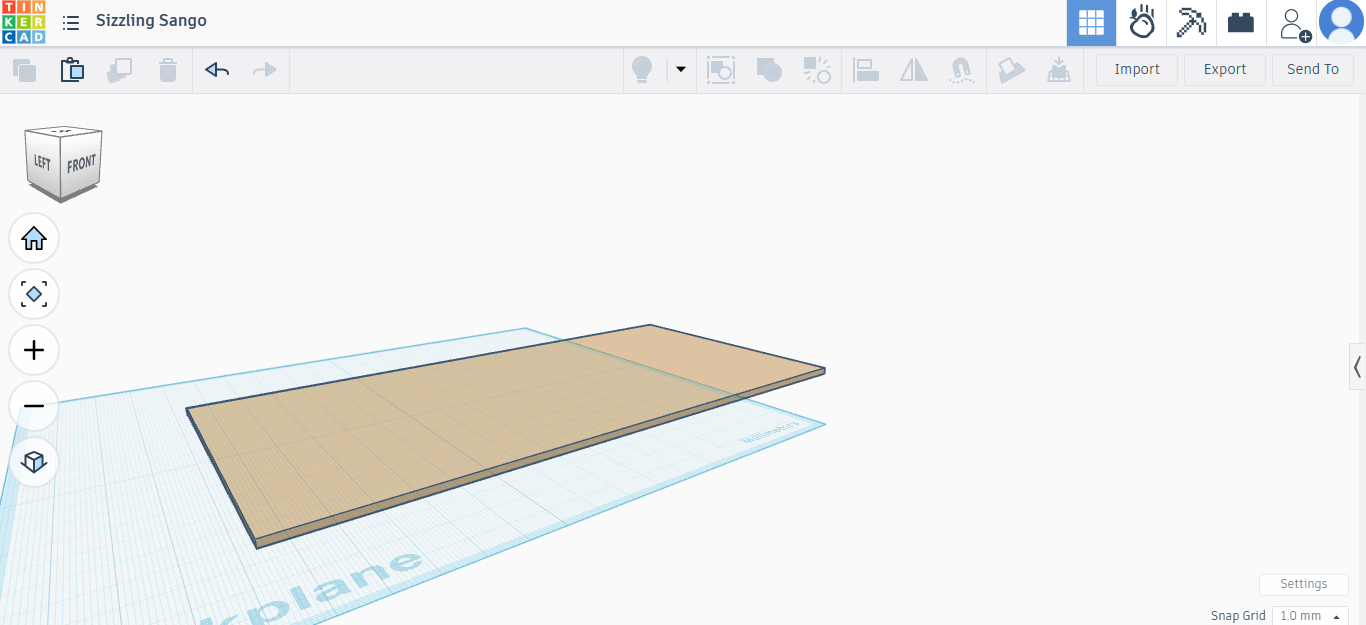Click the view cube top face
Screen dimensions: 1366x625
pyautogui.click(x=63, y=131)
